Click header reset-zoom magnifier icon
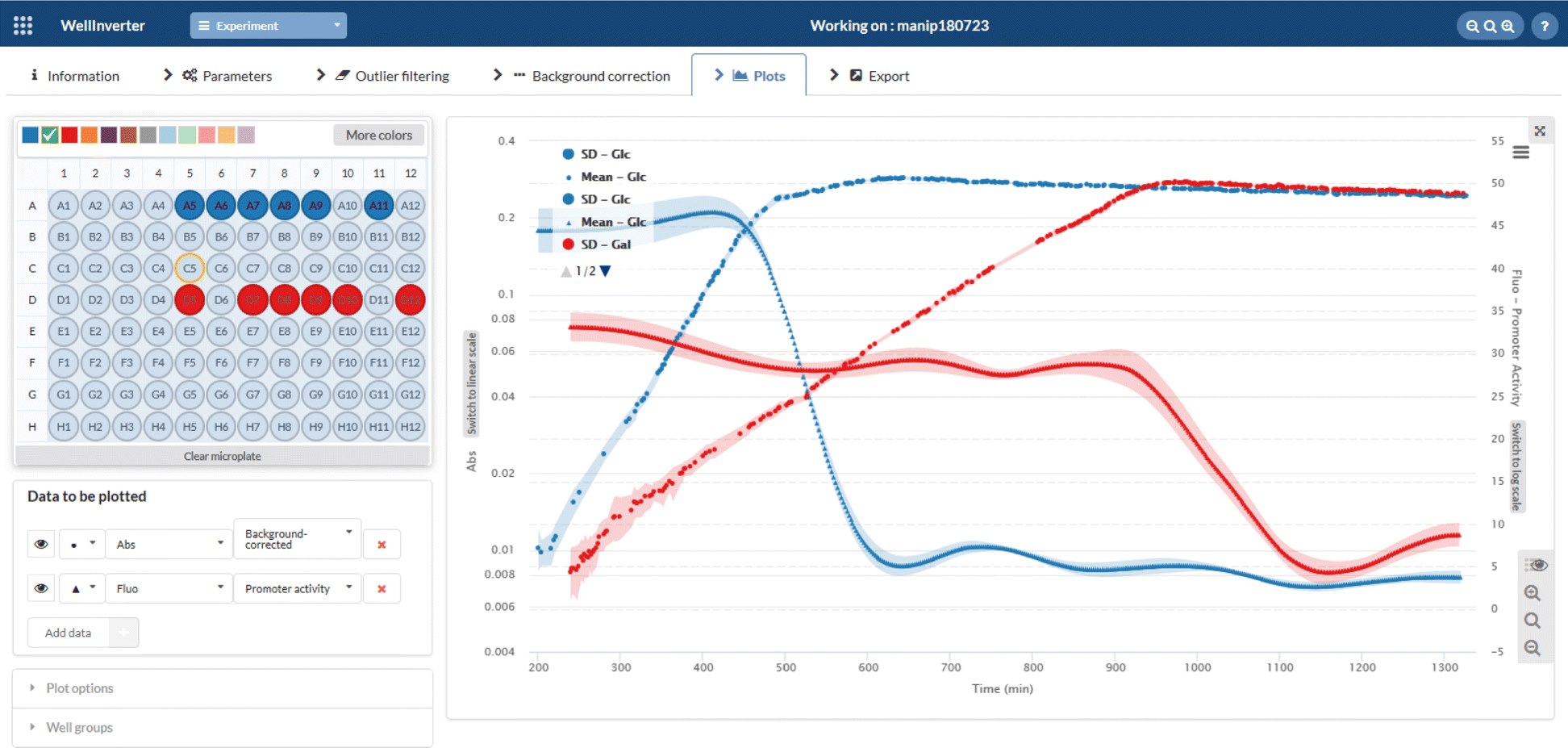Viewport: 1568px width, 748px height. 1490,26
